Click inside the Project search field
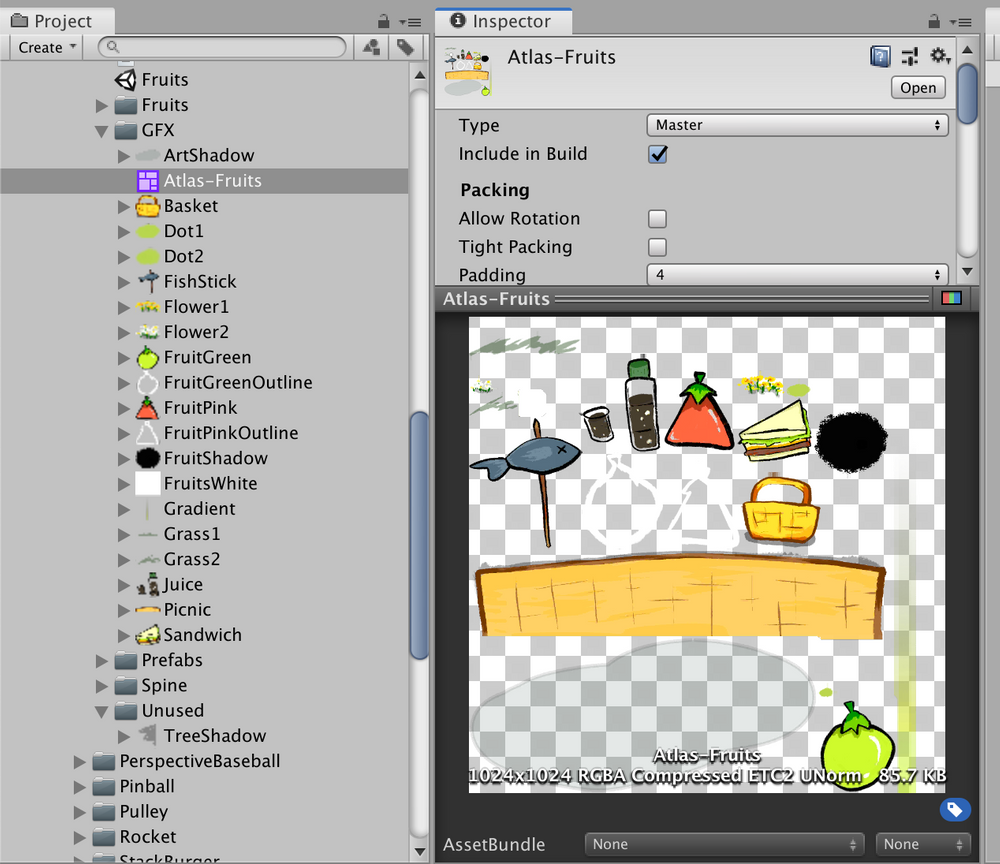This screenshot has width=1000, height=864. pyautogui.click(x=220, y=47)
